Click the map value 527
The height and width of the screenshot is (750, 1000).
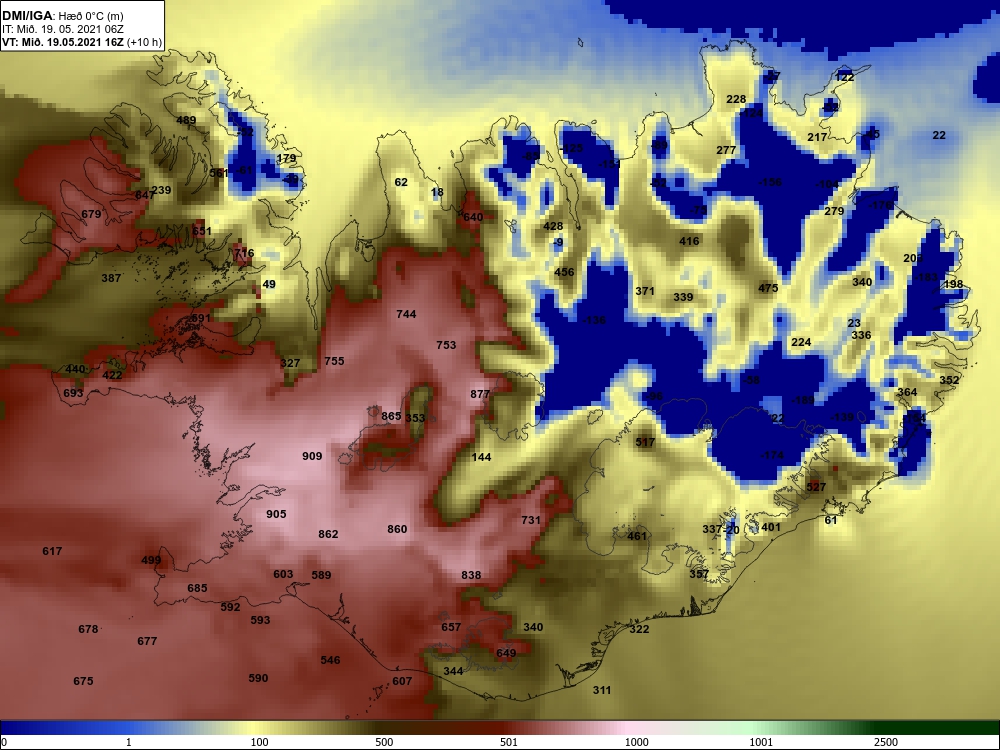(x=816, y=487)
